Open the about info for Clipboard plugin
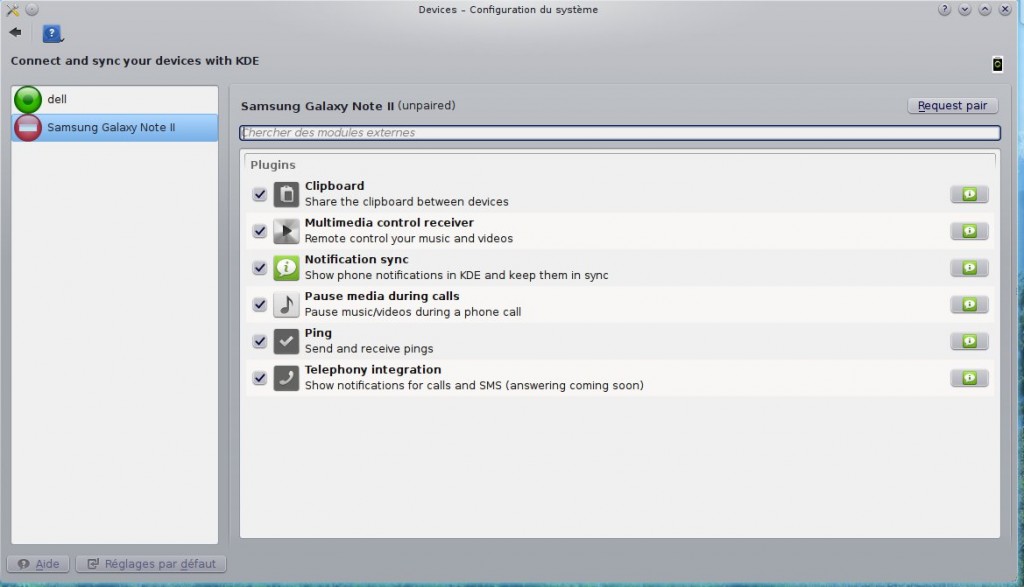Screen dimensions: 1024x587 (x=969, y=194)
